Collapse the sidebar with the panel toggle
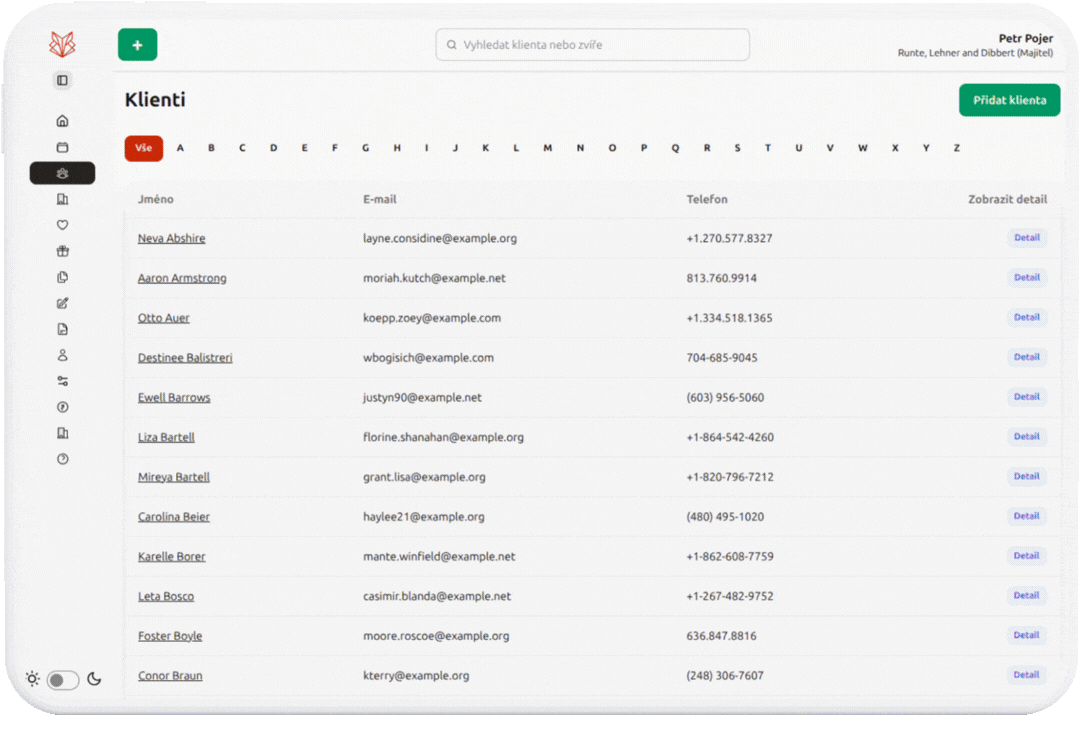This screenshot has width=1080, height=730. (x=62, y=80)
